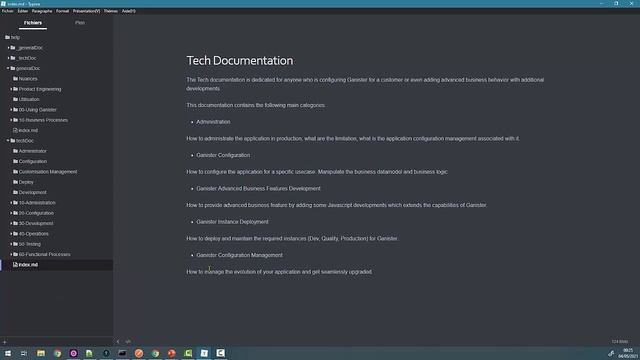The image size is (640, 360).
Task: Open Task View on the taskbar
Action: click(x=24, y=353)
